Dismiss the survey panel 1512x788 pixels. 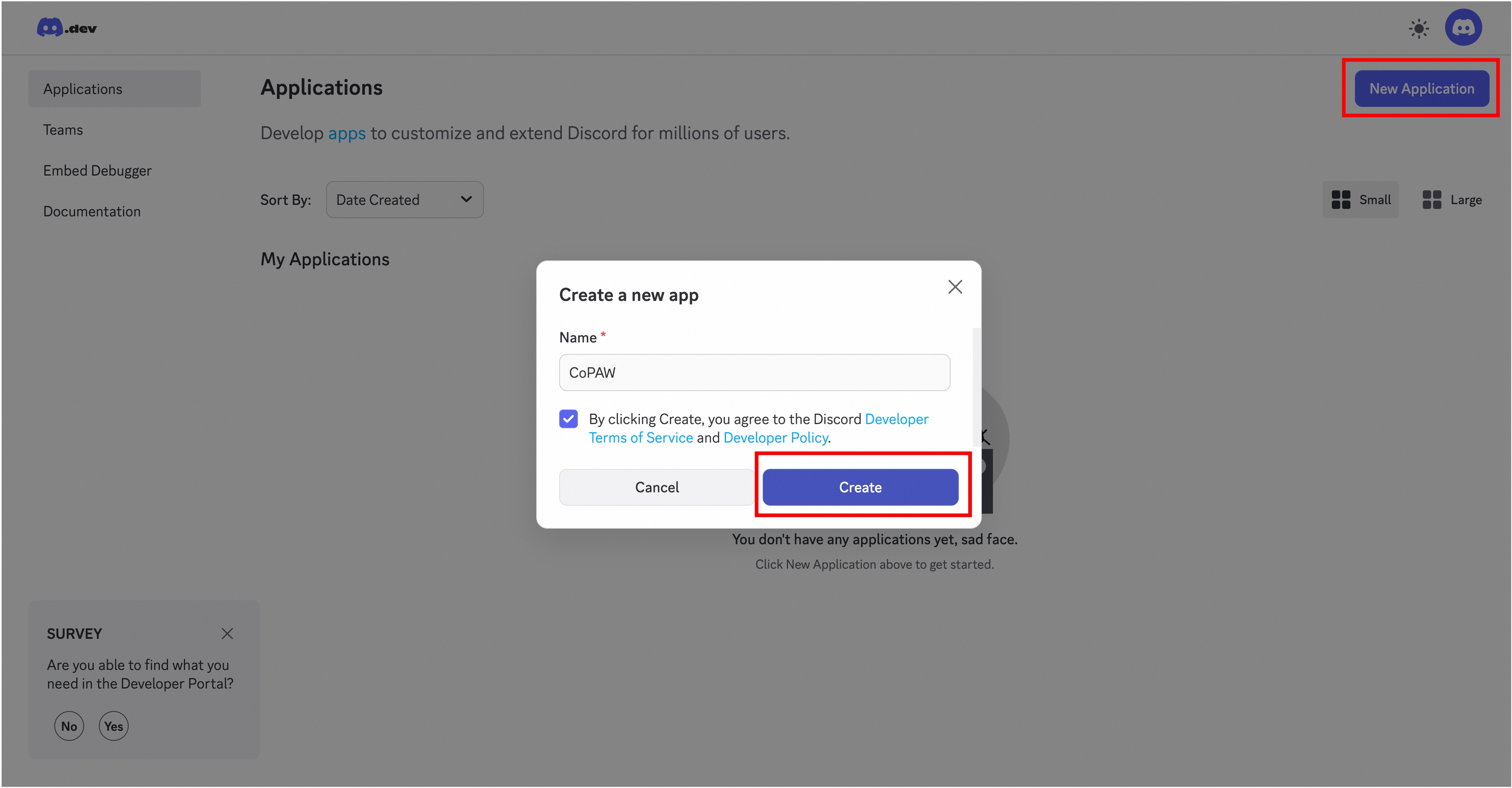[x=228, y=634]
